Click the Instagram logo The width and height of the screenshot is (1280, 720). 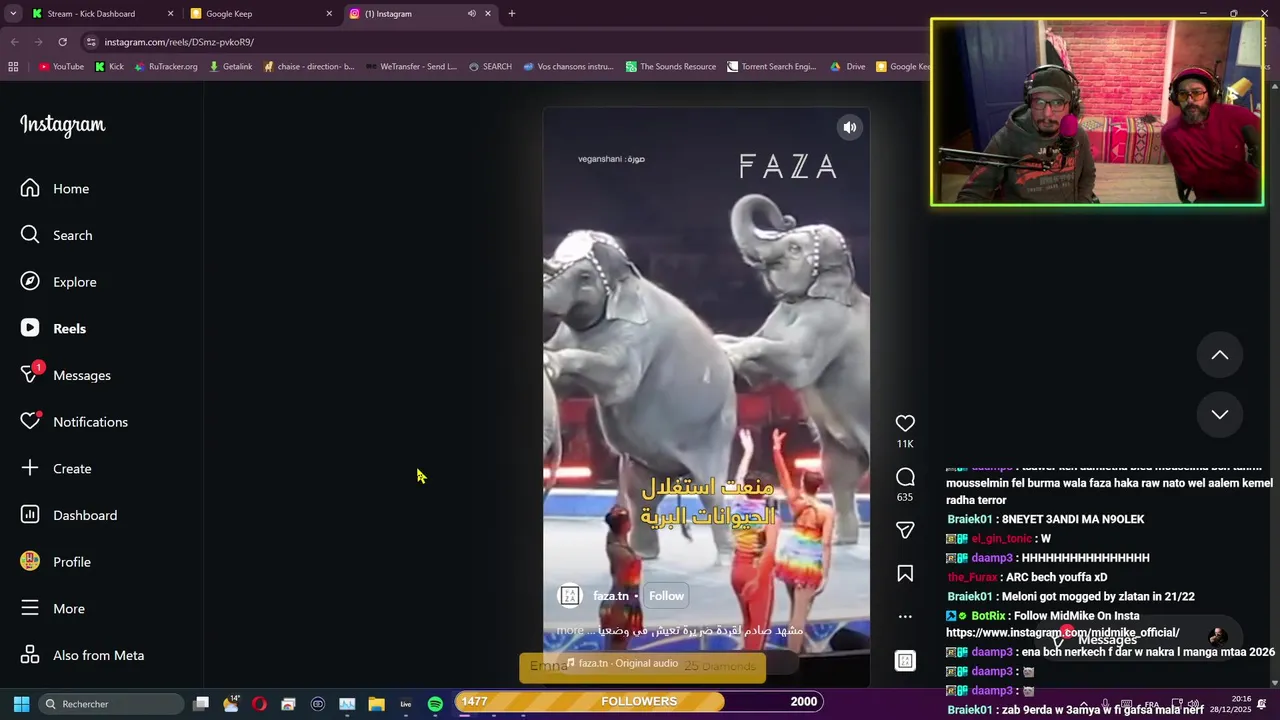[62, 125]
